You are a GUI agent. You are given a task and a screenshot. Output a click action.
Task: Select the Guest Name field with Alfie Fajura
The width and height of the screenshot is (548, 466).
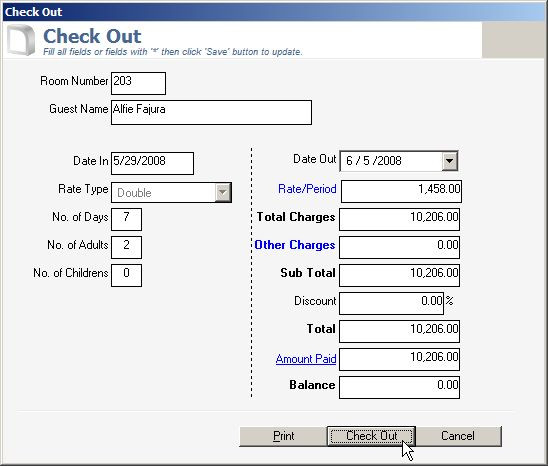pyautogui.click(x=211, y=112)
